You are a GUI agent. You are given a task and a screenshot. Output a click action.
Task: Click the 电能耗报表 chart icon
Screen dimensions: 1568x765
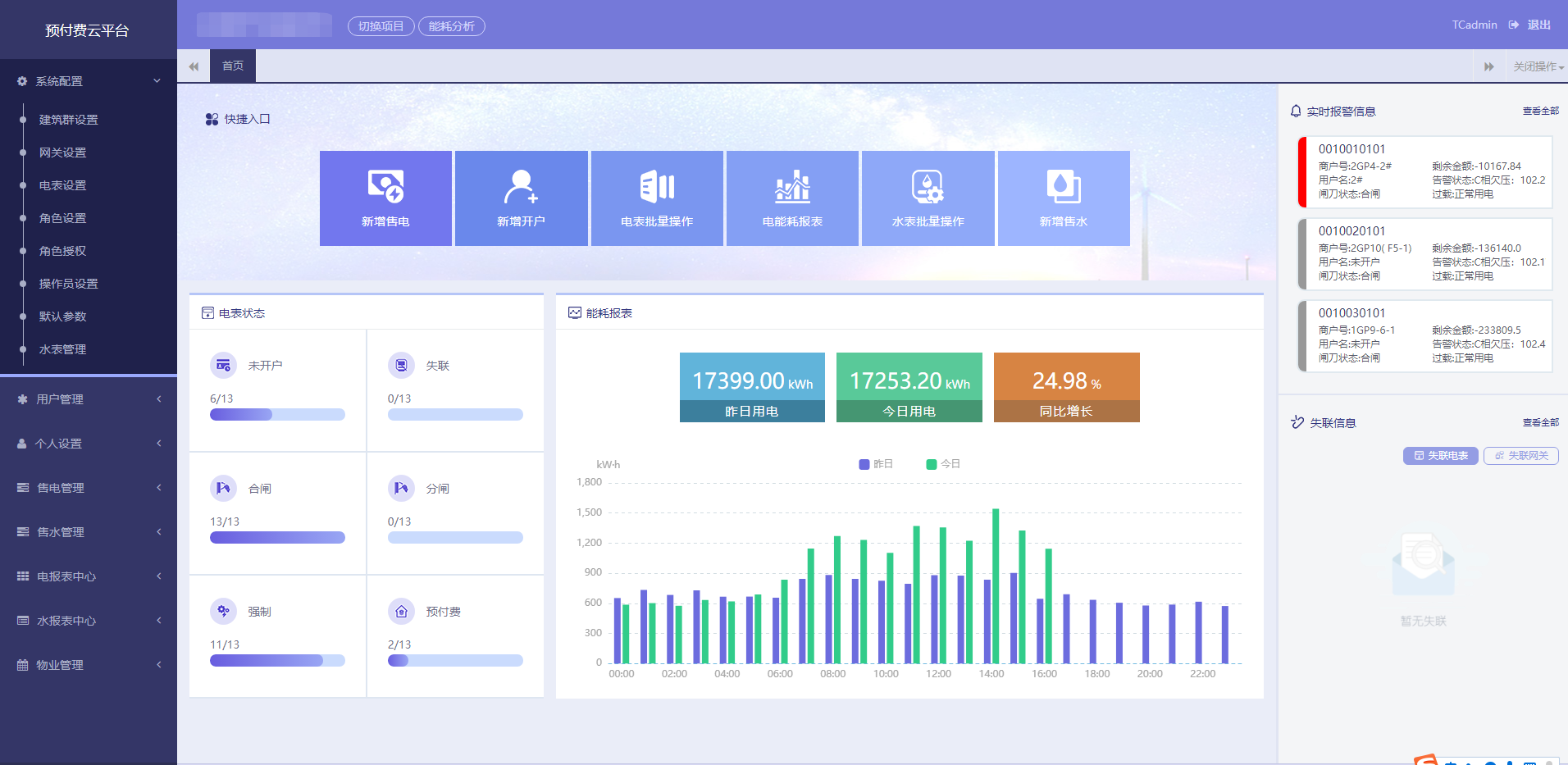[x=792, y=186]
